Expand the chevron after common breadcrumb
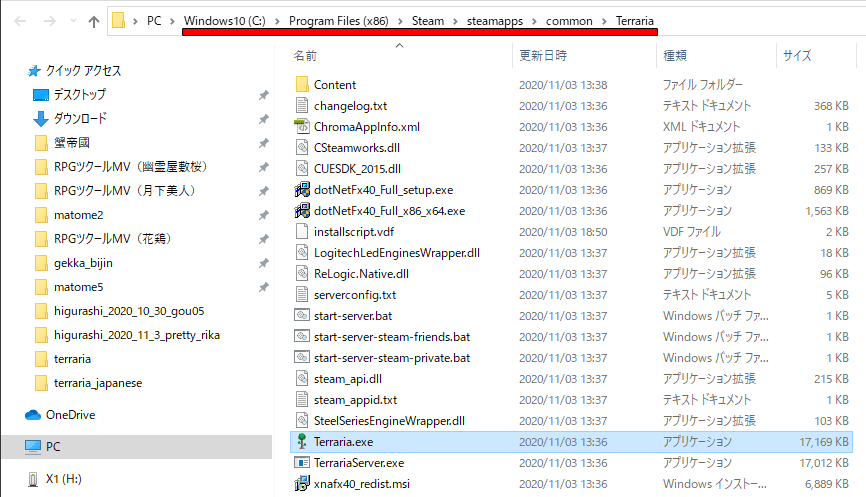The image size is (866, 497). point(604,22)
